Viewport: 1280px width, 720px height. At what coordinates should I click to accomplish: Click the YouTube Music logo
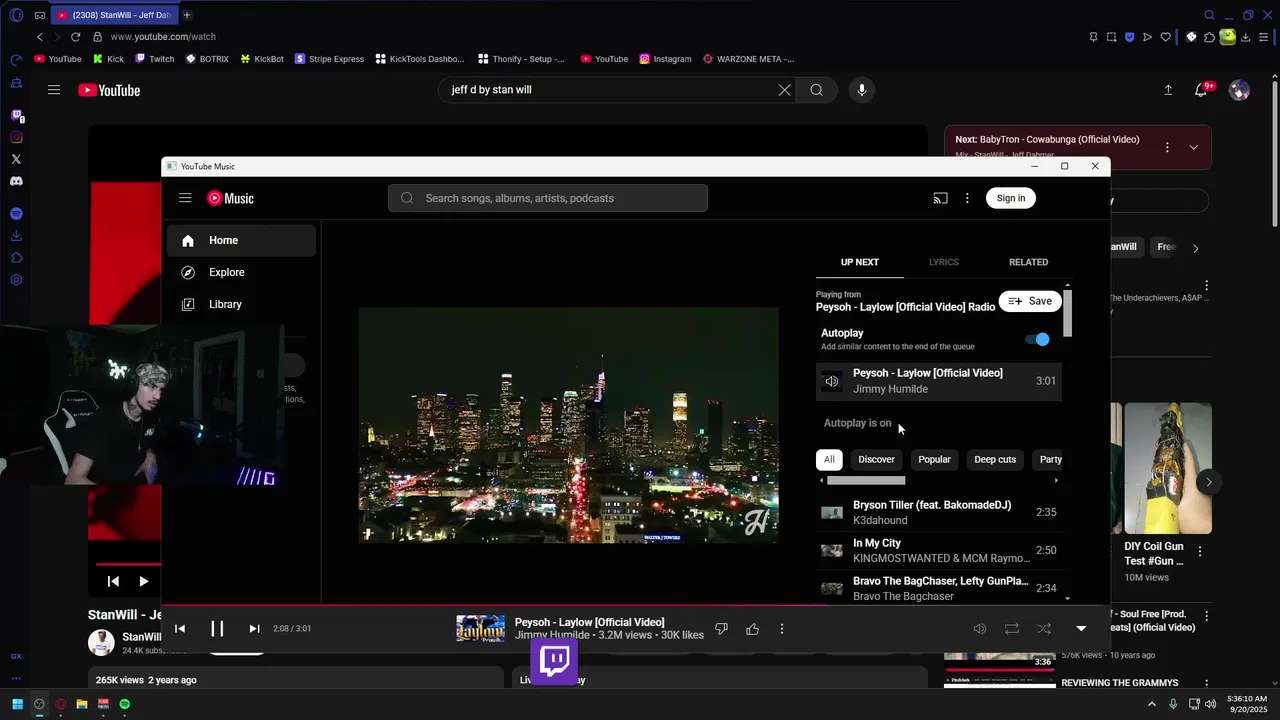[x=230, y=198]
